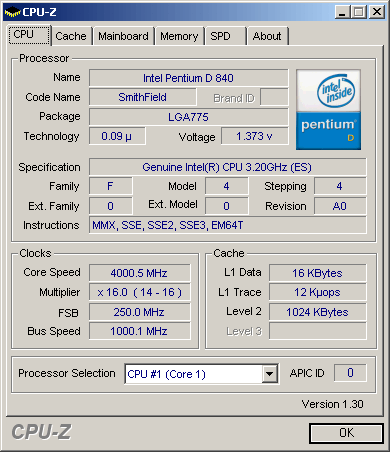Click the Core Speed value 4000.5 MHz
The height and width of the screenshot is (452, 390).
point(139,273)
